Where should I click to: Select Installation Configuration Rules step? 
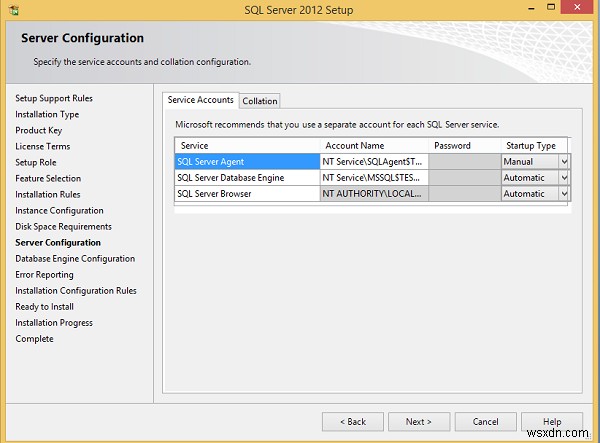point(76,291)
